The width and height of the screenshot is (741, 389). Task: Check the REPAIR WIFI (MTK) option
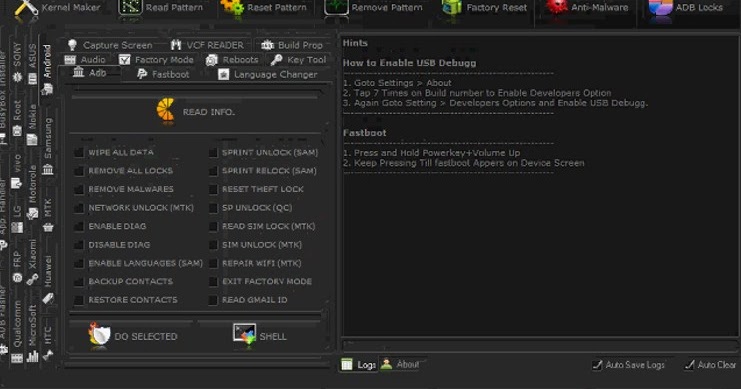coord(213,263)
